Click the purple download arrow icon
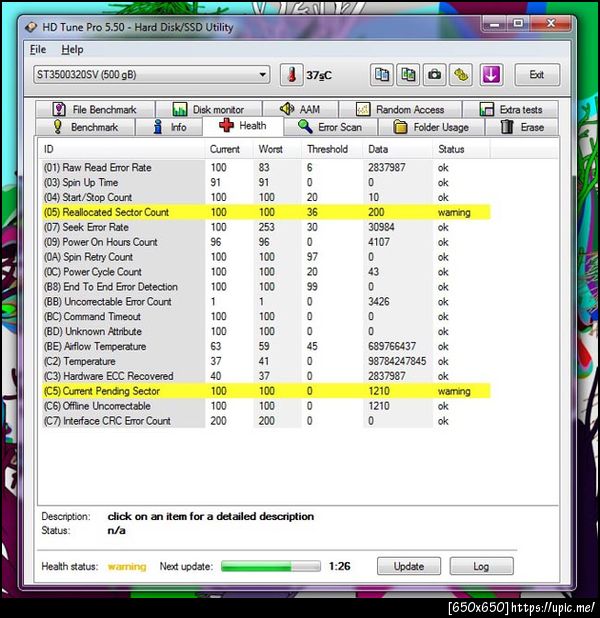 [x=491, y=74]
